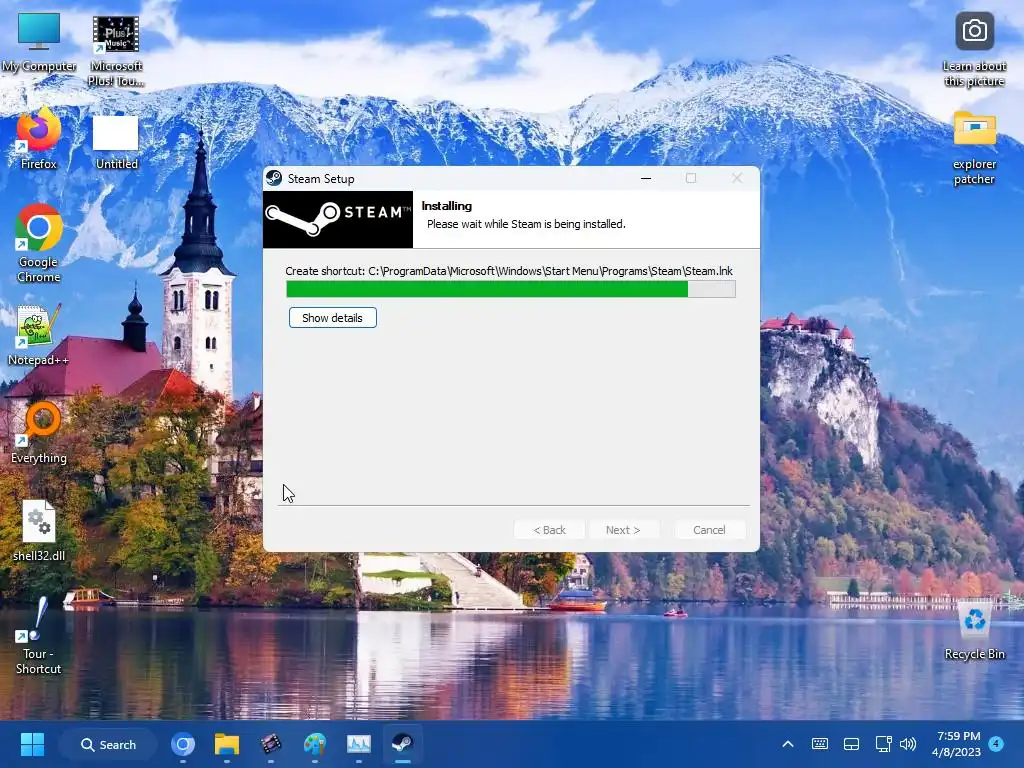Open File Explorer from the taskbar
This screenshot has width=1024, height=768.
(x=227, y=744)
